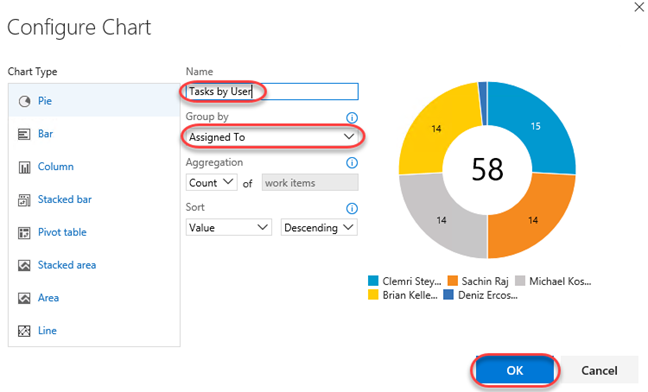Show Group by info tooltip icon
648x392 pixels.
point(352,118)
